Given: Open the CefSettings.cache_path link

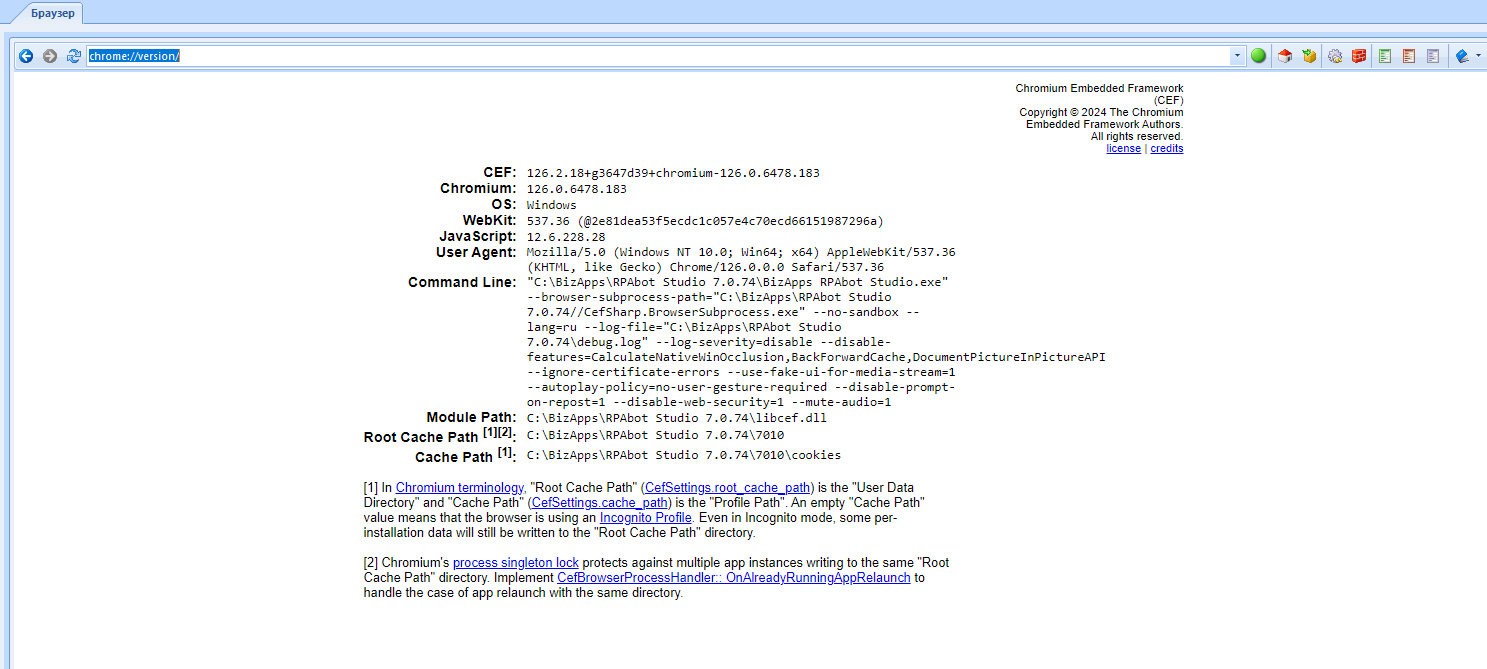Looking at the screenshot, I should coord(600,502).
